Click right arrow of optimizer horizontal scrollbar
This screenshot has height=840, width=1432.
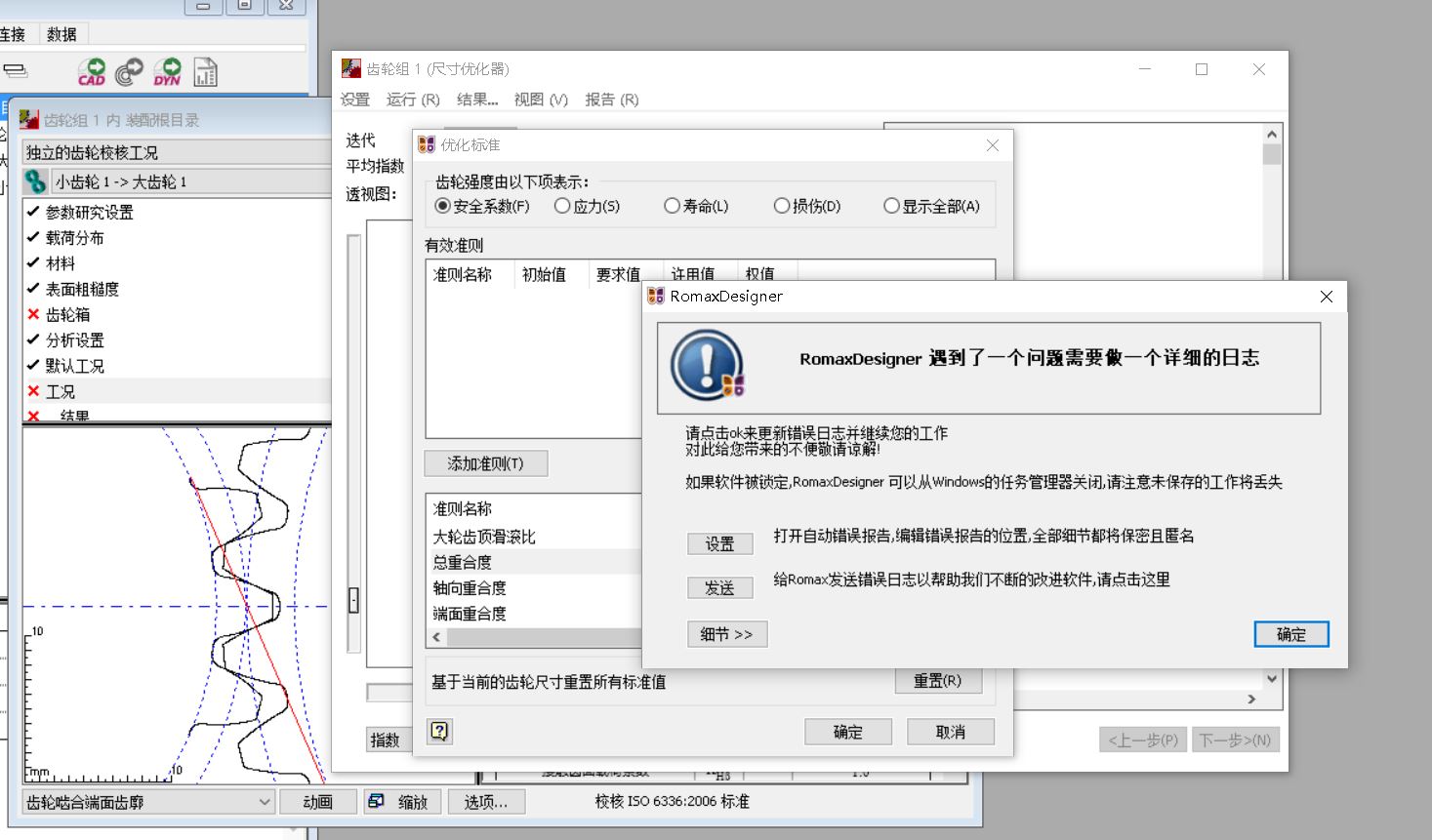click(x=1252, y=699)
